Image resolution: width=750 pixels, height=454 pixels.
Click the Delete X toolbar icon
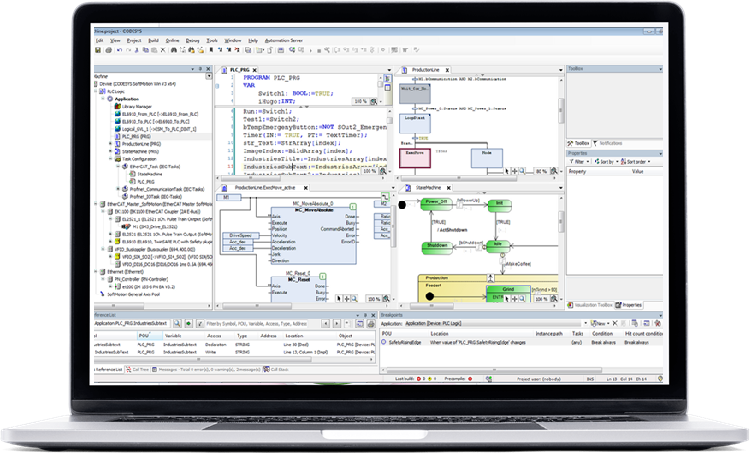coord(163,50)
